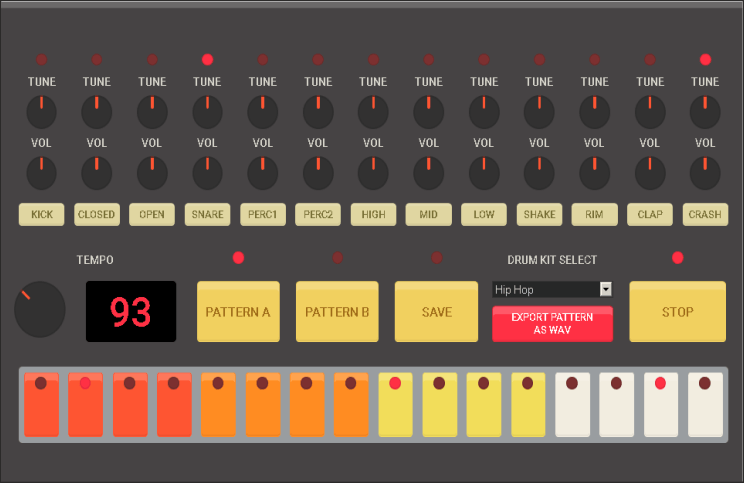The image size is (744, 483).
Task: Click Export Pattern as WAV
Action: pos(552,324)
